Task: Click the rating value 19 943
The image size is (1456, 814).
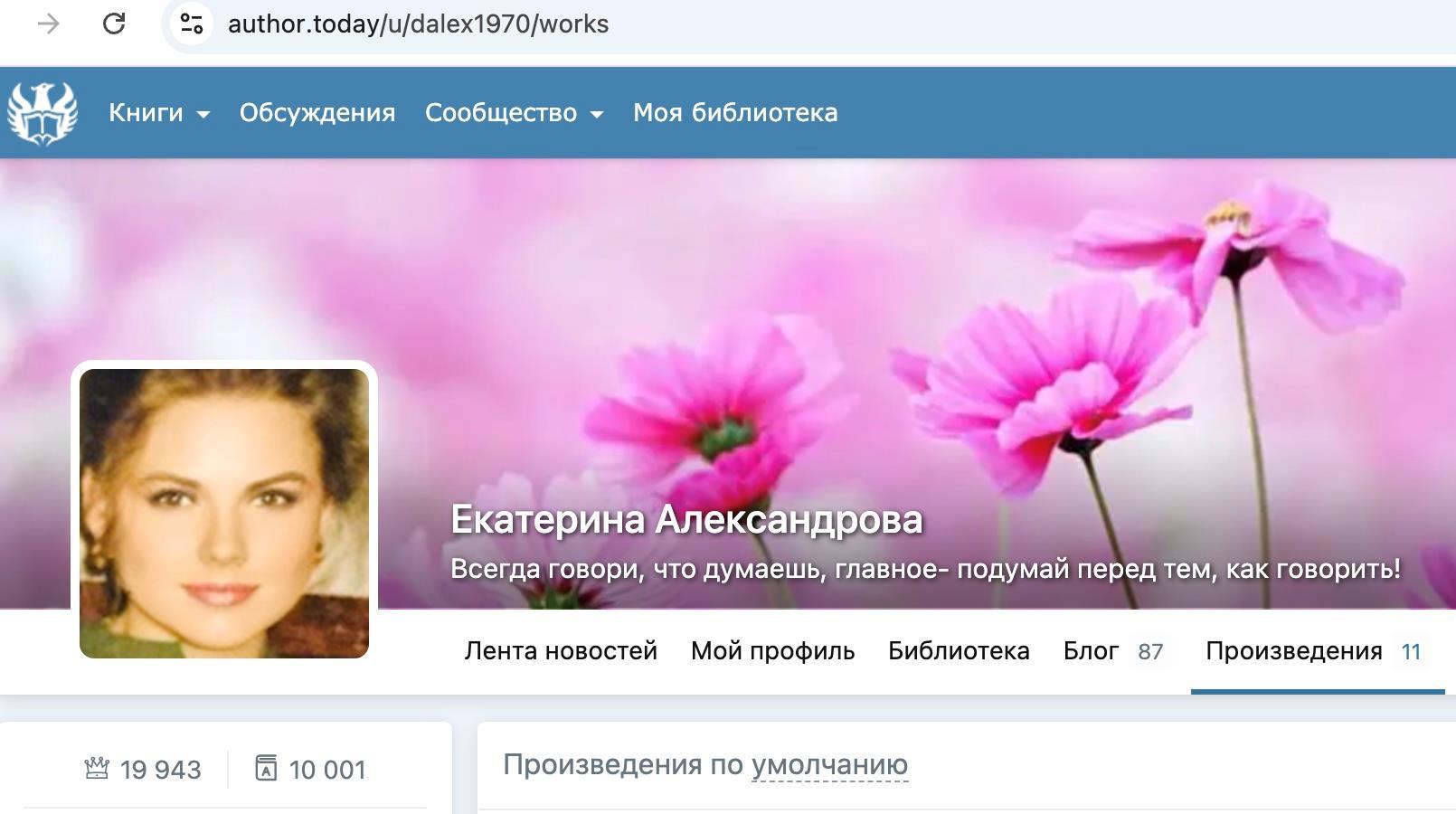Action: tap(161, 770)
